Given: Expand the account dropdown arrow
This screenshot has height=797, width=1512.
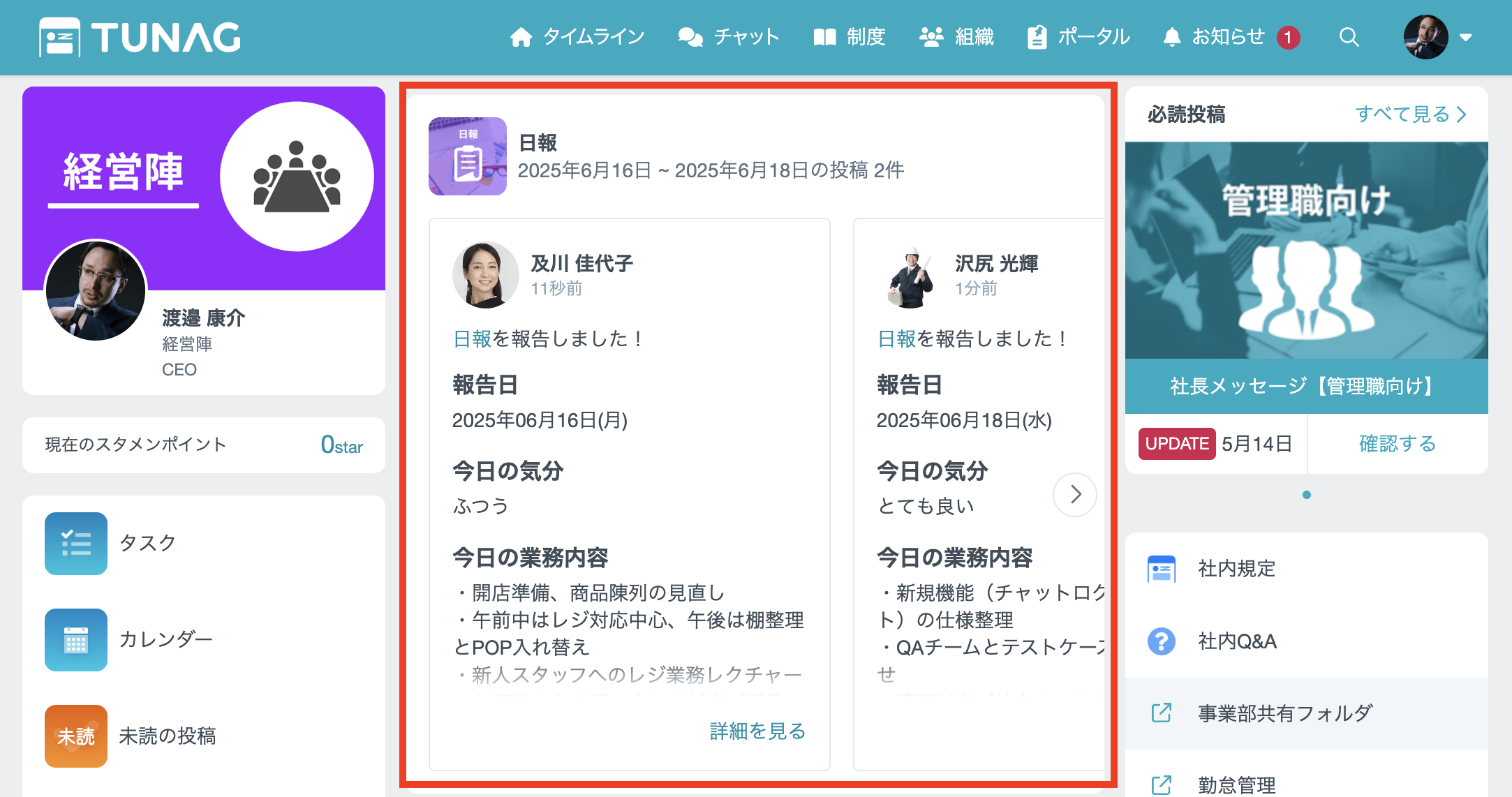Looking at the screenshot, I should pos(1466,38).
